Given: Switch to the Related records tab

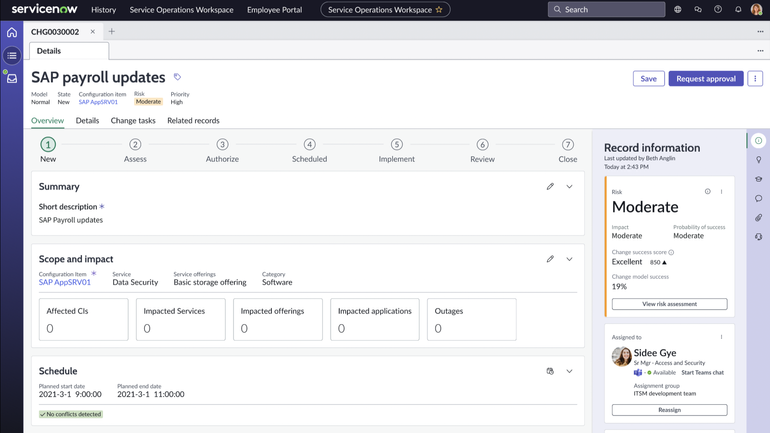Looking at the screenshot, I should (193, 121).
